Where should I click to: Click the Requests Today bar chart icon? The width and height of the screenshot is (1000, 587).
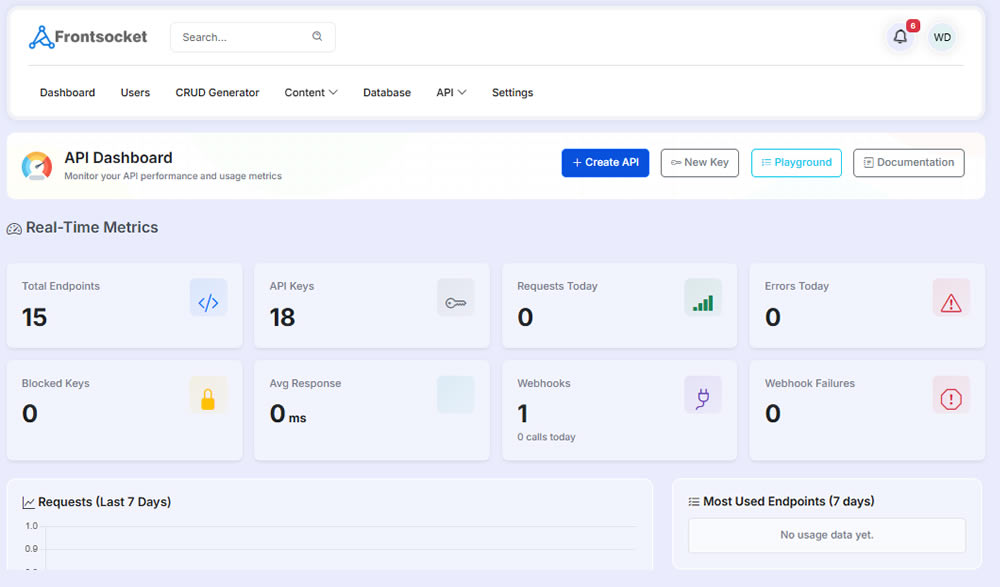tap(703, 303)
